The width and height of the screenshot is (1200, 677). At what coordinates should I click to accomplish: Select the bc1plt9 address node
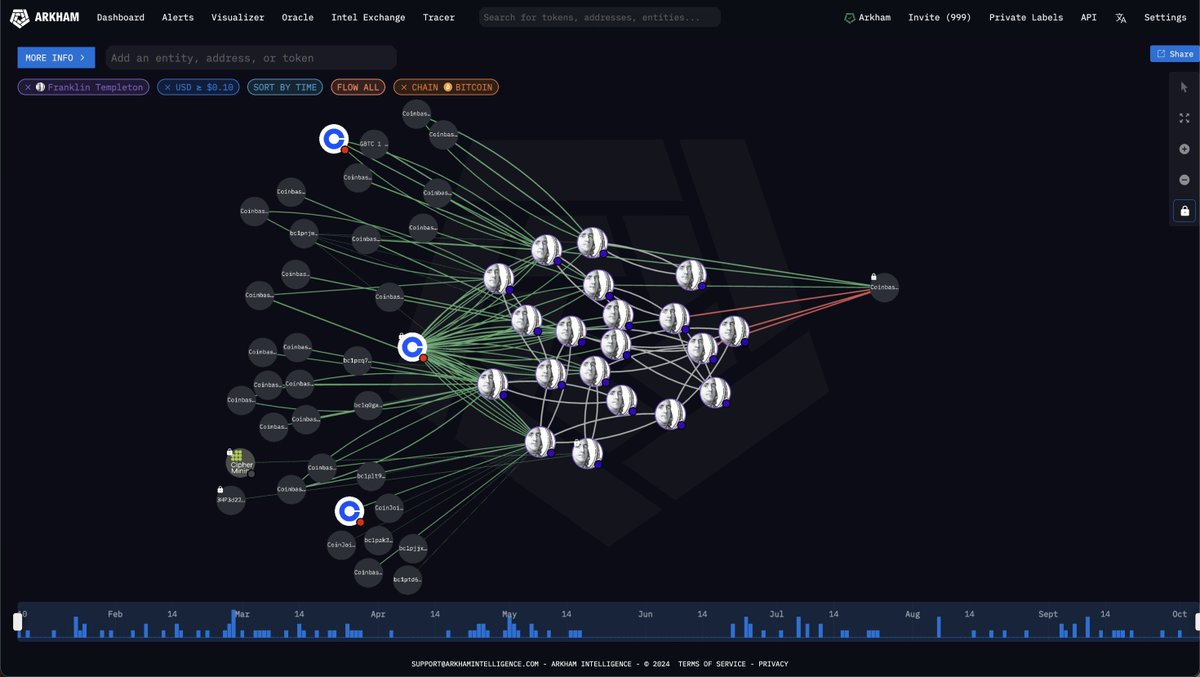point(371,476)
